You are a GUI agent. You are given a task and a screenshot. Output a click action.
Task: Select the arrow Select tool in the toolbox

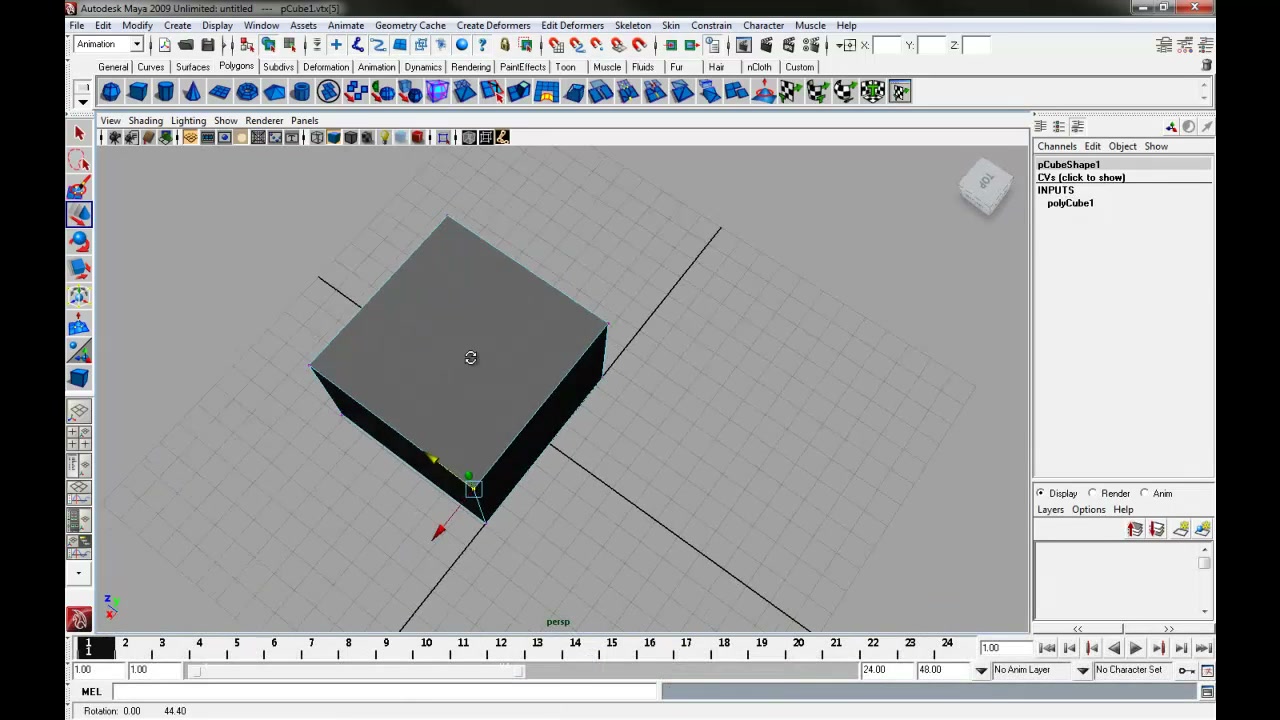click(79, 133)
